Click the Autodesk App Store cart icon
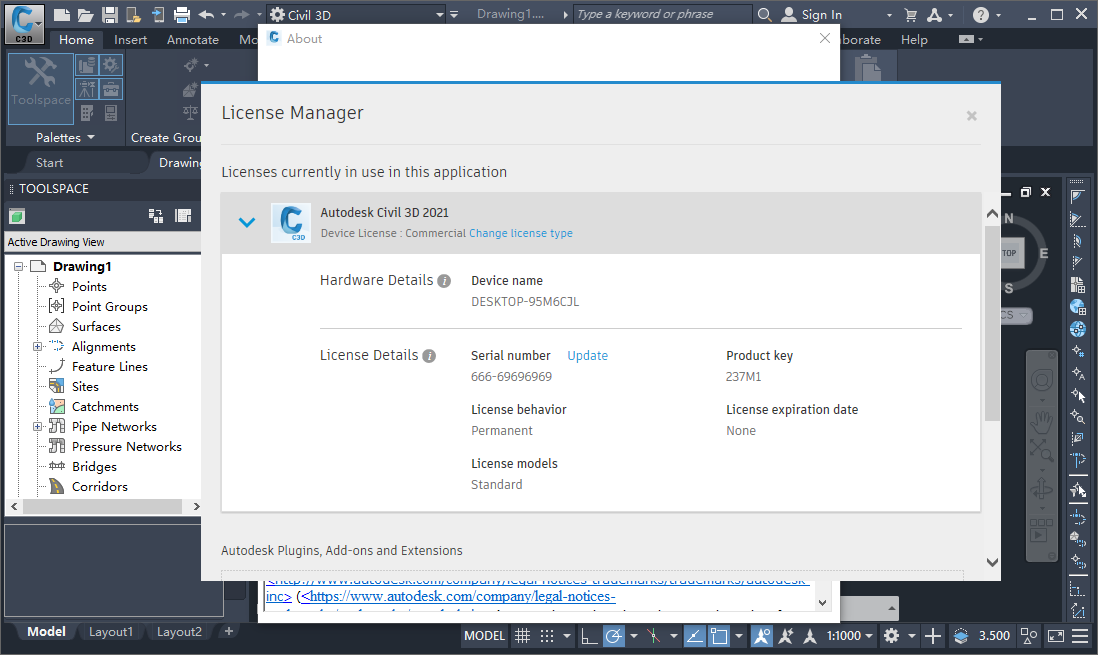The width and height of the screenshot is (1098, 655). (x=910, y=14)
